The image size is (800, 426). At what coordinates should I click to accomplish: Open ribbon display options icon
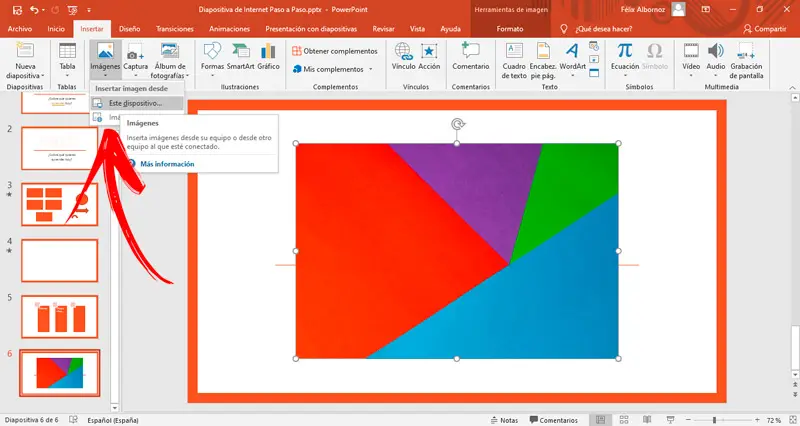tap(706, 9)
